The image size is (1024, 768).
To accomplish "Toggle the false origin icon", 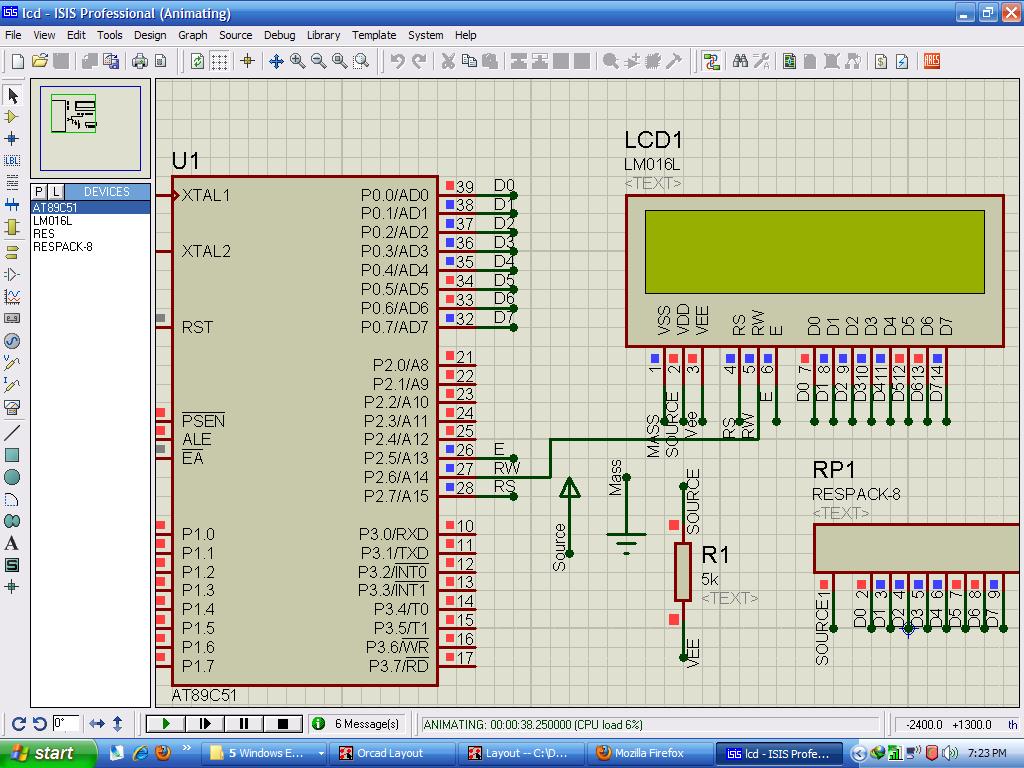I will coord(248,61).
